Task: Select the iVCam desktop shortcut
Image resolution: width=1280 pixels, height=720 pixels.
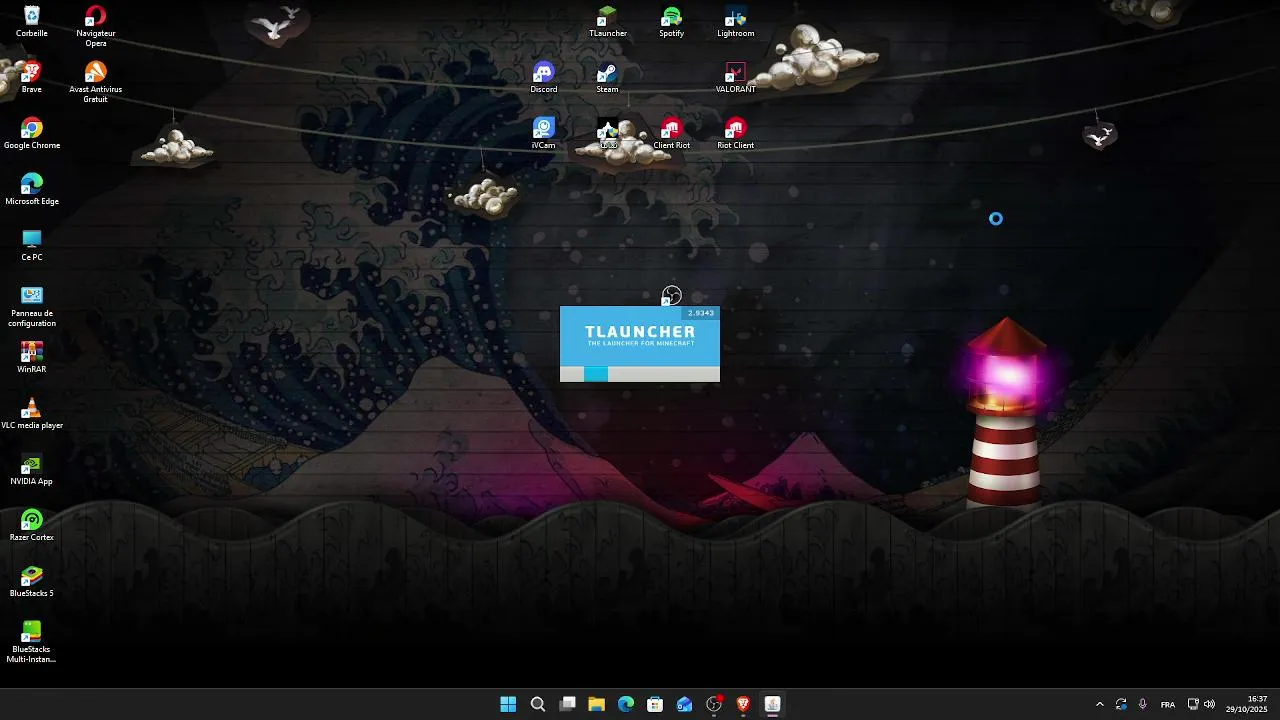Action: (544, 133)
